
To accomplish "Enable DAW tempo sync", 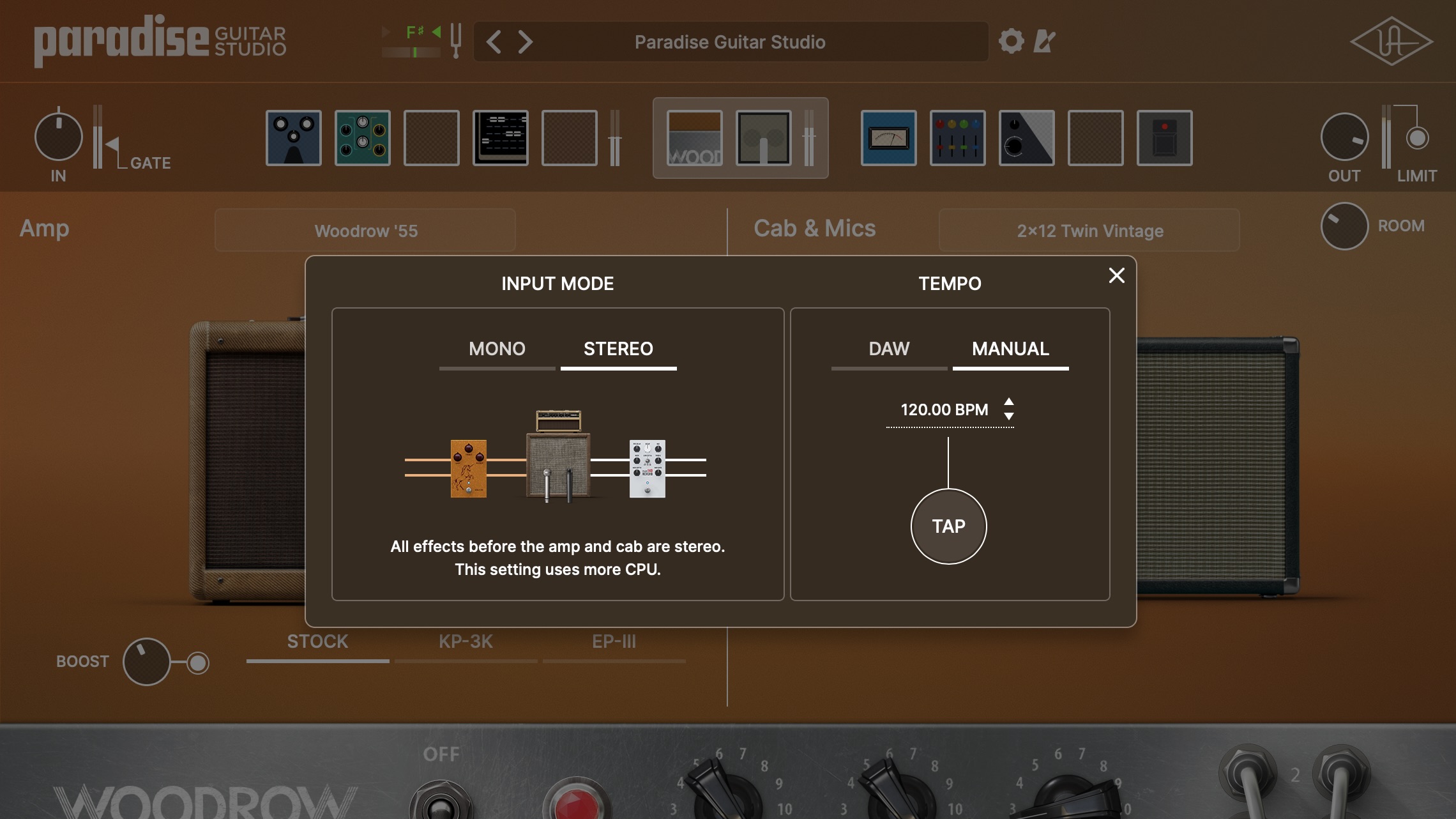I will pyautogui.click(x=888, y=349).
